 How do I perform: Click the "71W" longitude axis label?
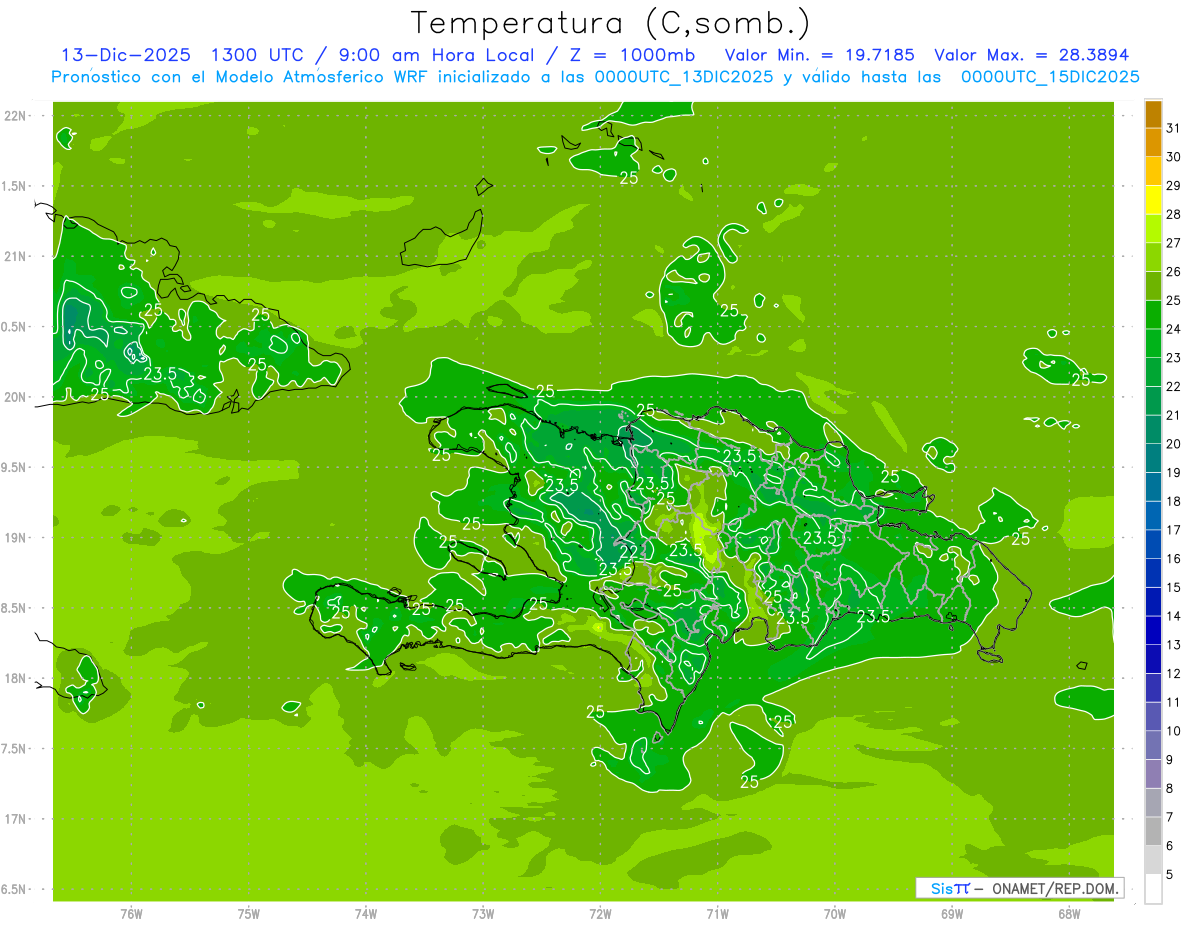[717, 913]
